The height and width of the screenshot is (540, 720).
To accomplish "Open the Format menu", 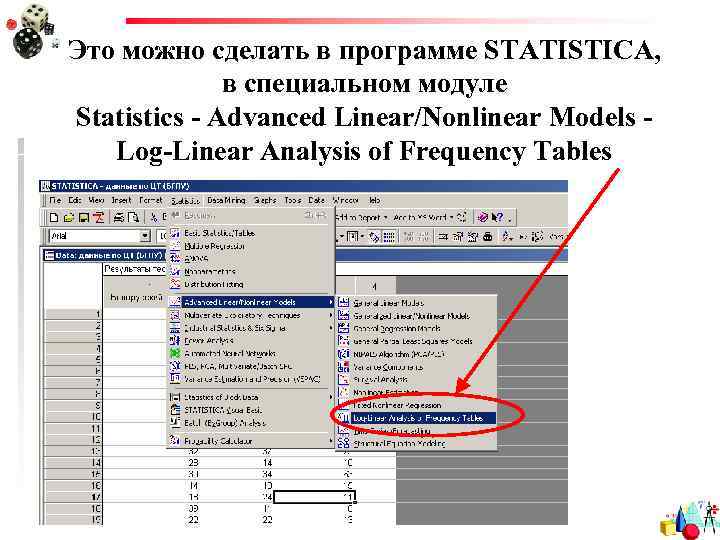I will (x=151, y=200).
